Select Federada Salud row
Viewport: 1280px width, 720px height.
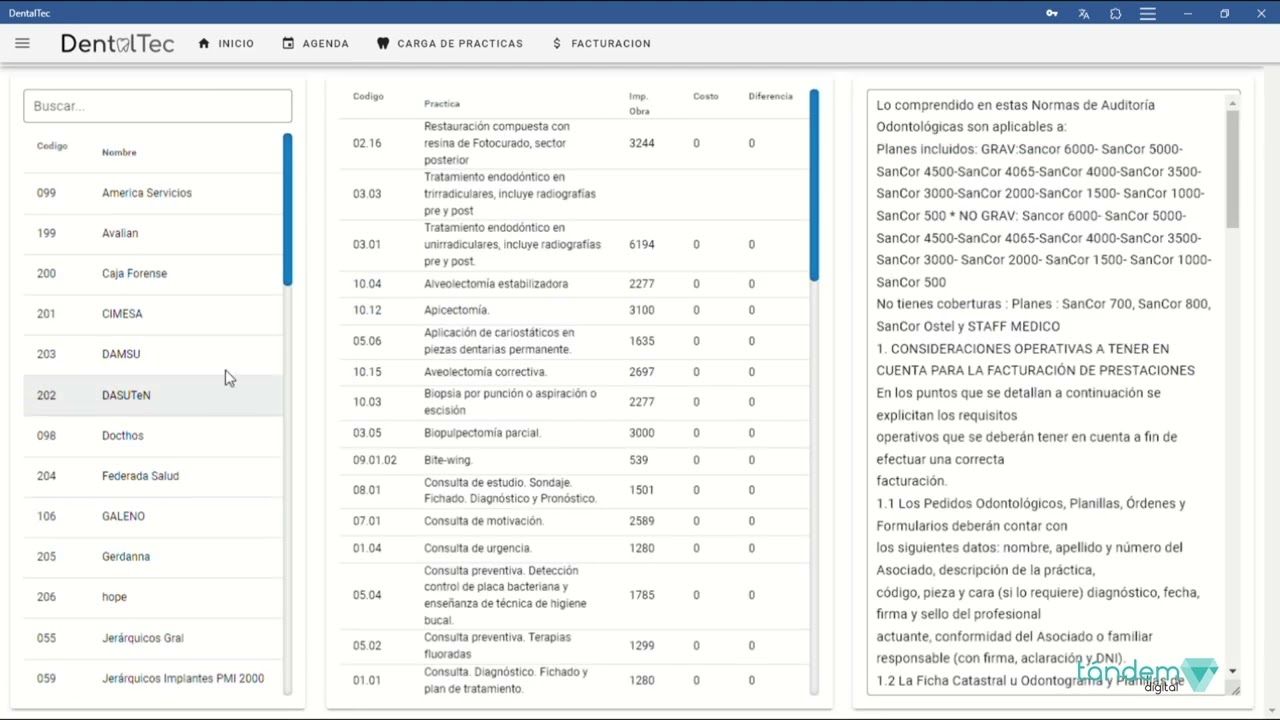(154, 476)
